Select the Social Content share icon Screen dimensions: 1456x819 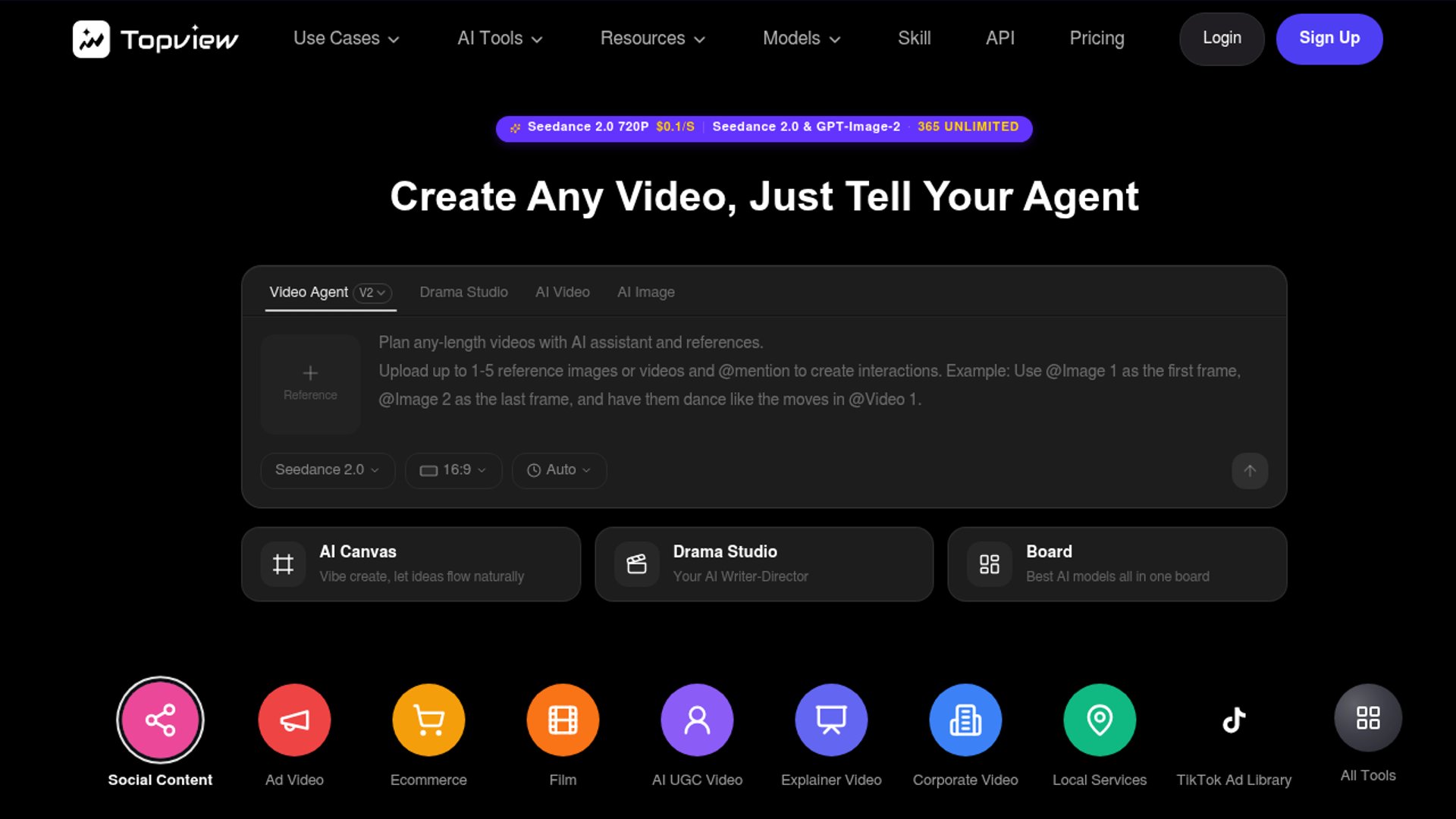pyautogui.click(x=160, y=720)
